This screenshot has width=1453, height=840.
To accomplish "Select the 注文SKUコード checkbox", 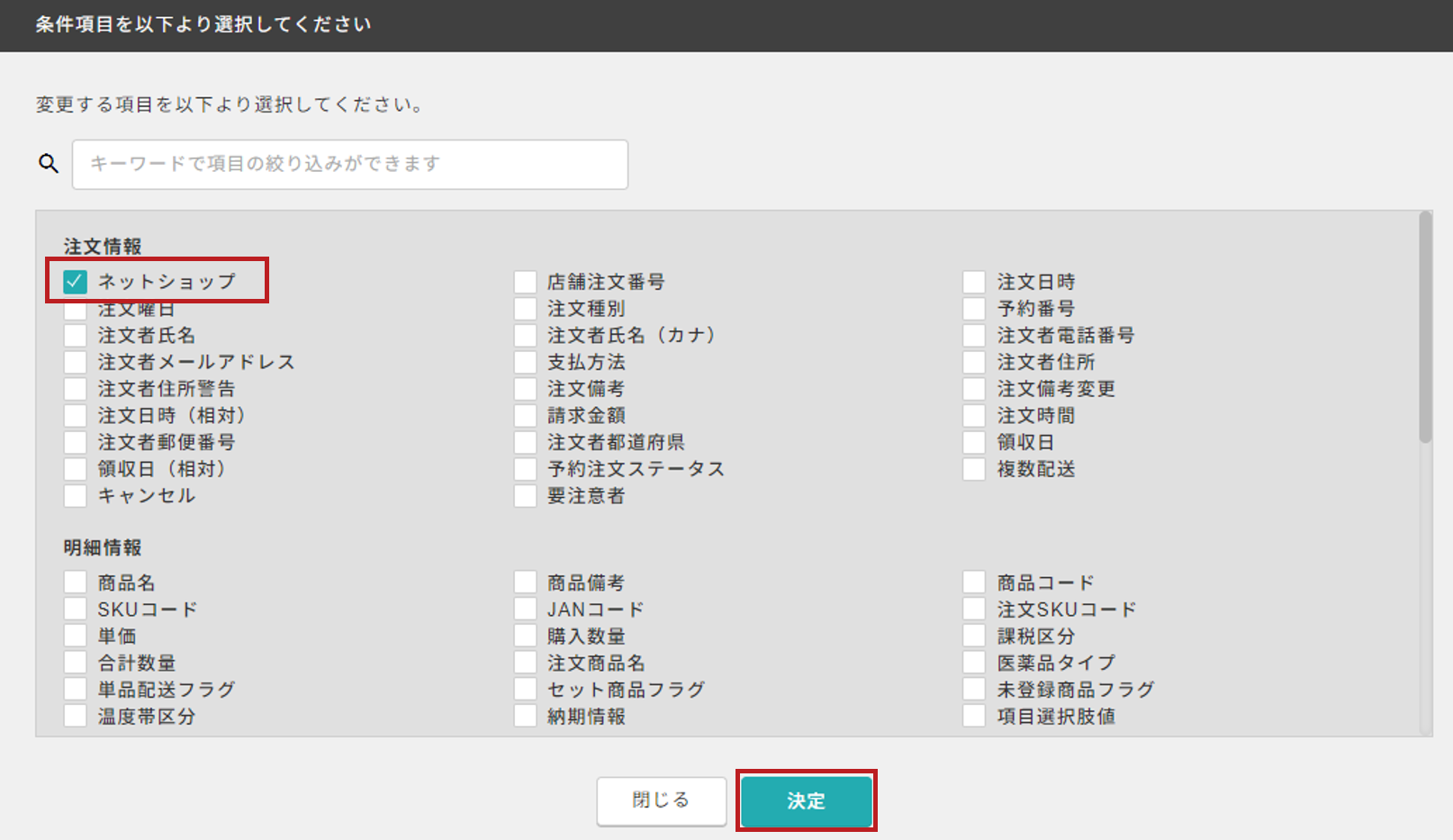I will click(x=974, y=610).
